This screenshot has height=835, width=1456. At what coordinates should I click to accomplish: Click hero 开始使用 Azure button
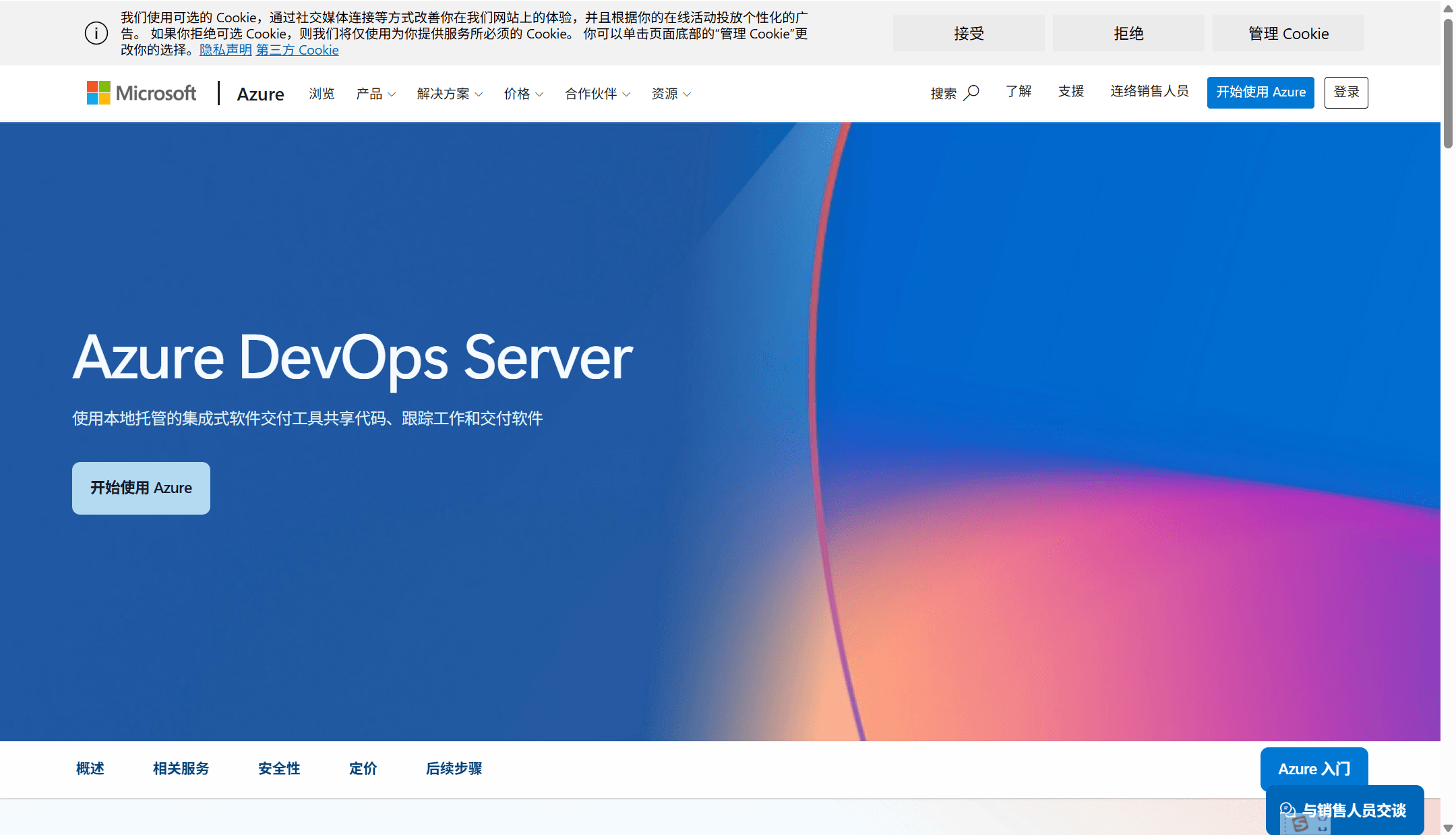click(141, 488)
